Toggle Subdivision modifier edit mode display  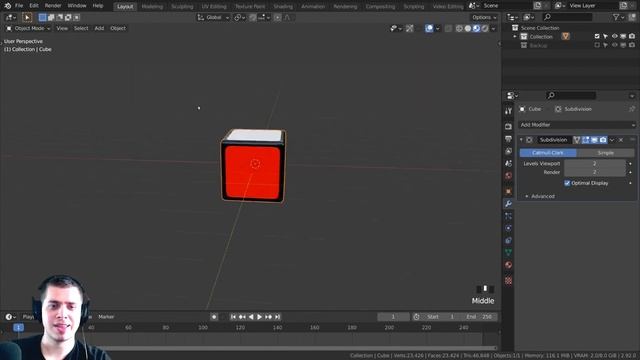click(586, 140)
